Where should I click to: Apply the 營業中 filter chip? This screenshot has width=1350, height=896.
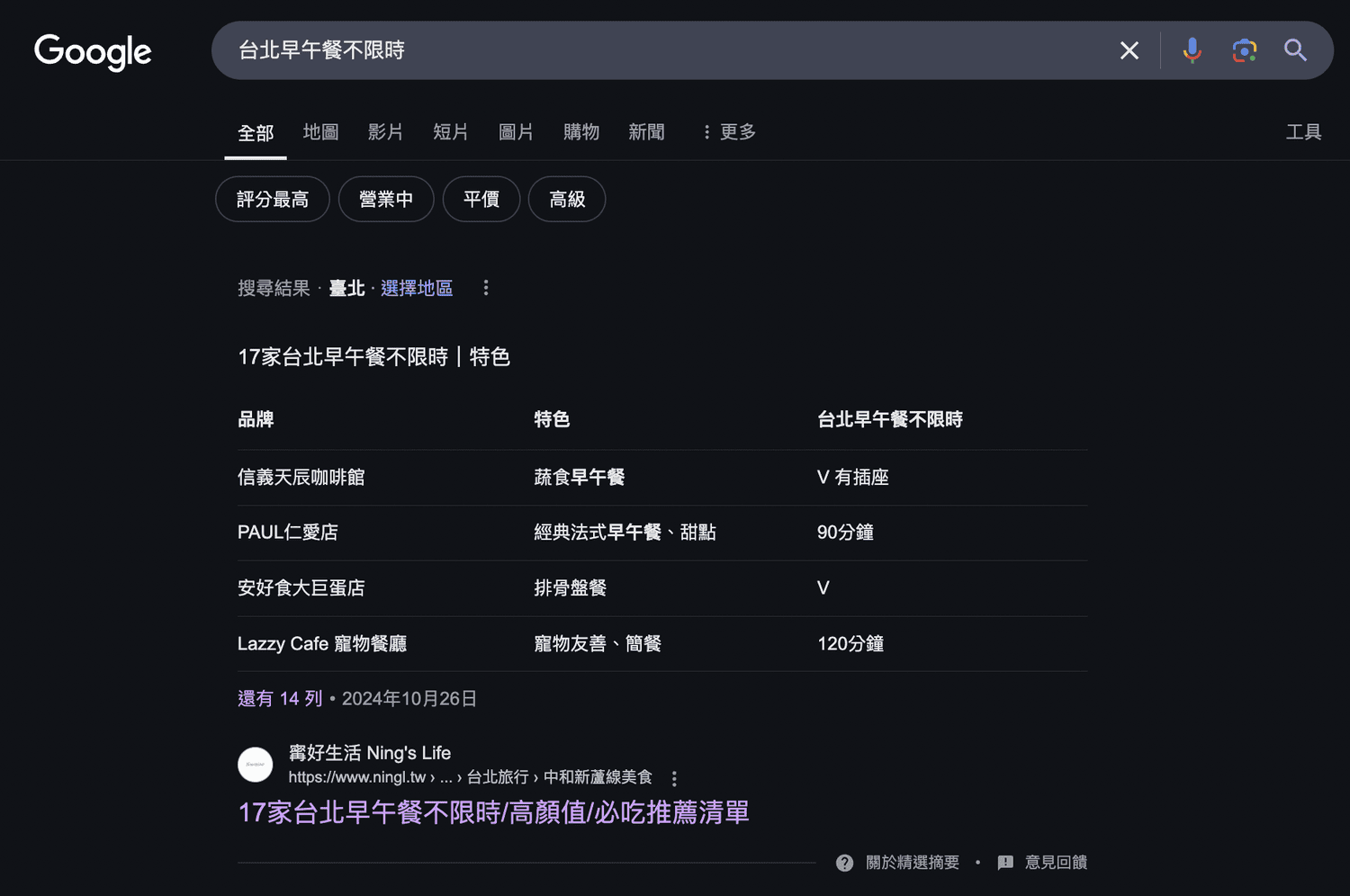pyautogui.click(x=386, y=199)
